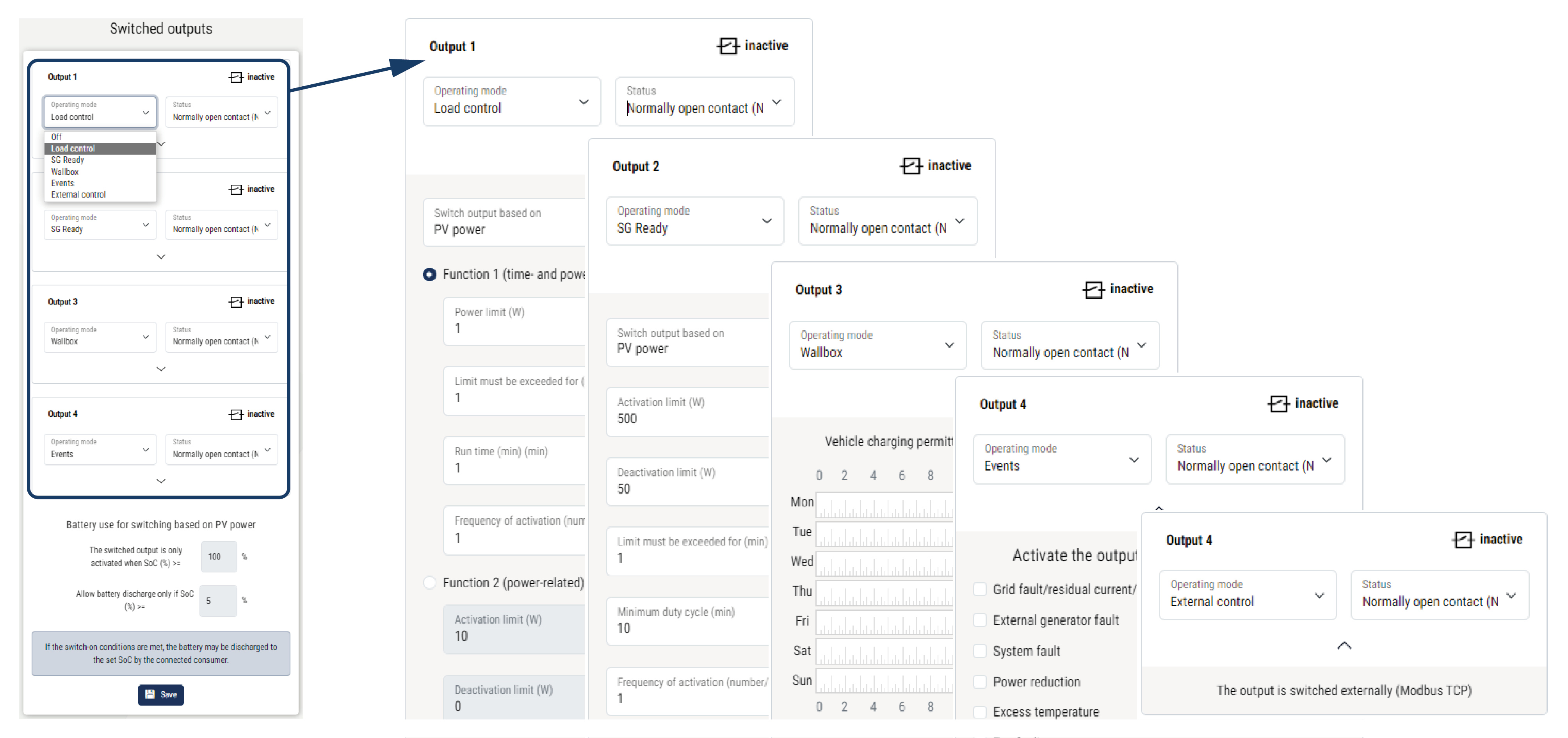
Task: Enable the System fault checkbox
Action: coord(980,651)
